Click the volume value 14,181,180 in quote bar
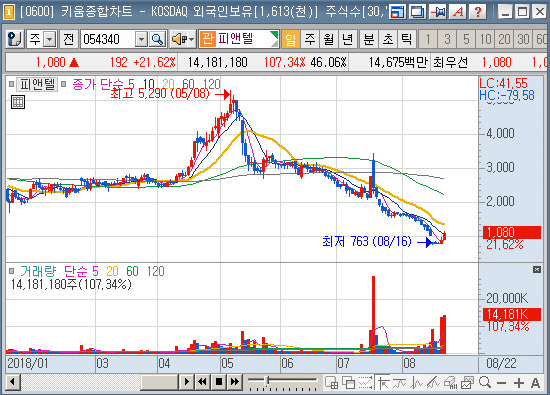 pyautogui.click(x=217, y=62)
